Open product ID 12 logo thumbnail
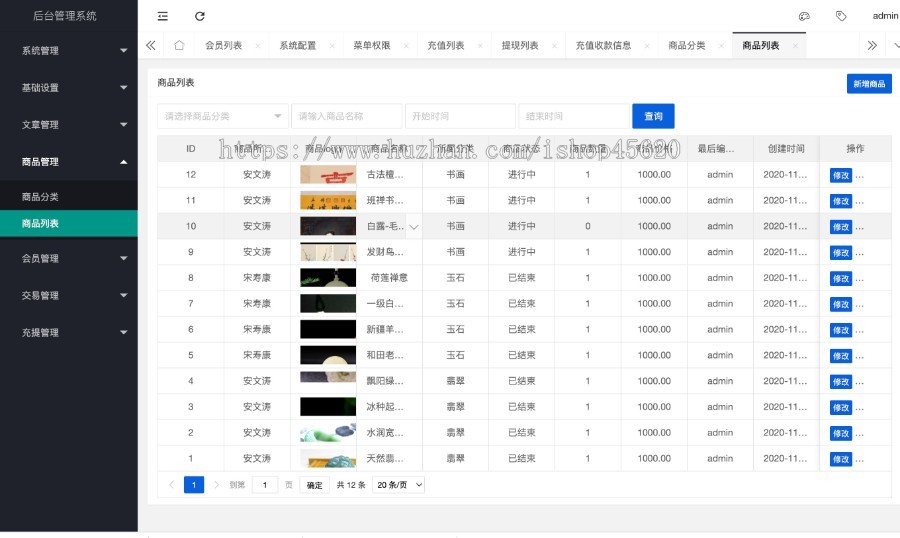The height and width of the screenshot is (538, 900). click(x=328, y=175)
